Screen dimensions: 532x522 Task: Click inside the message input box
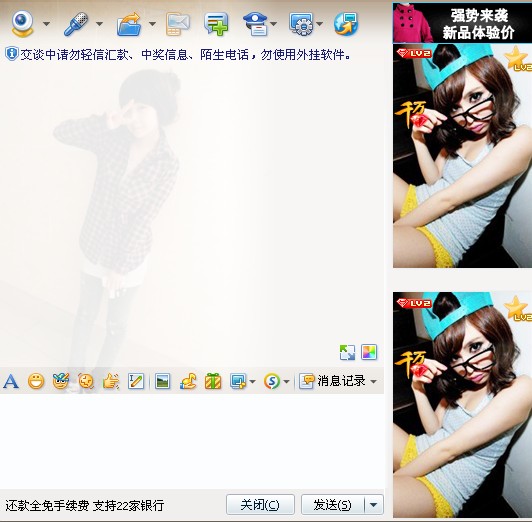pyautogui.click(x=192, y=441)
